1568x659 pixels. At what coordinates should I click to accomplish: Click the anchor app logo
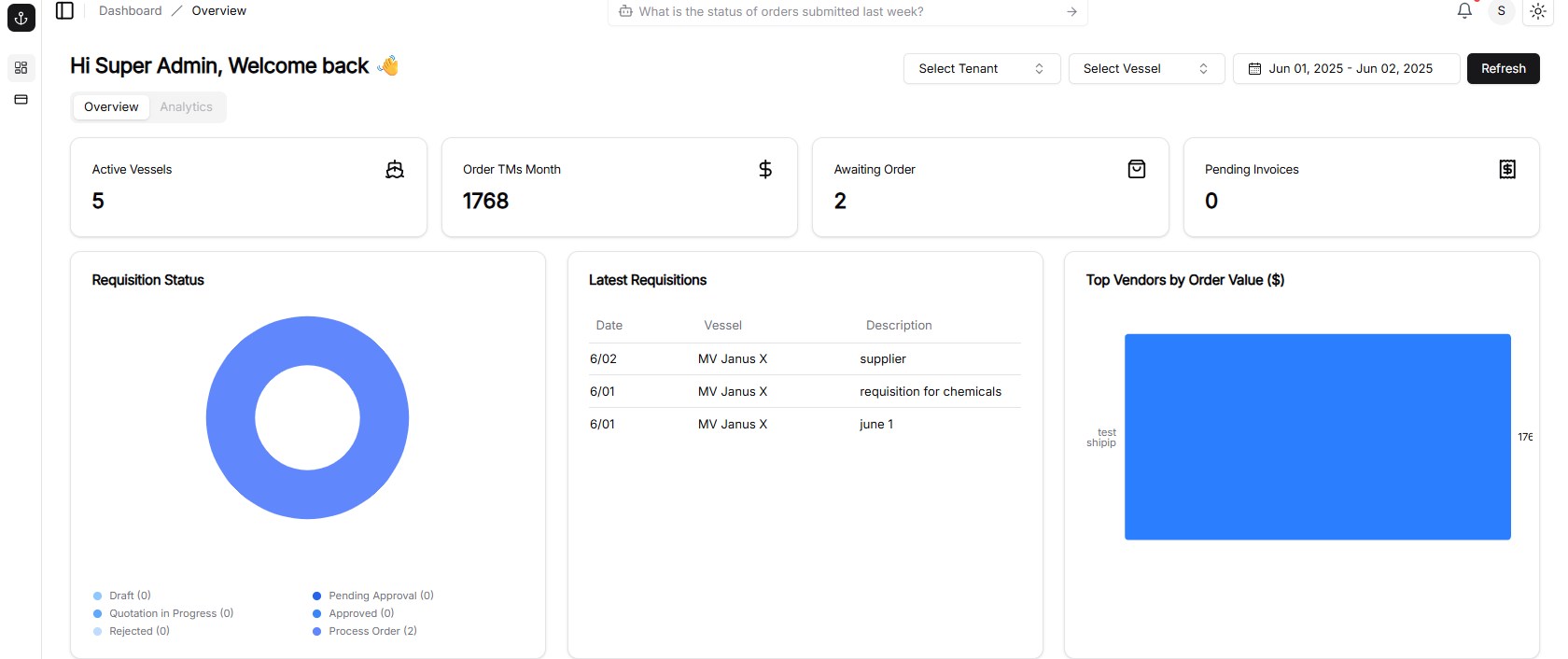click(x=21, y=17)
